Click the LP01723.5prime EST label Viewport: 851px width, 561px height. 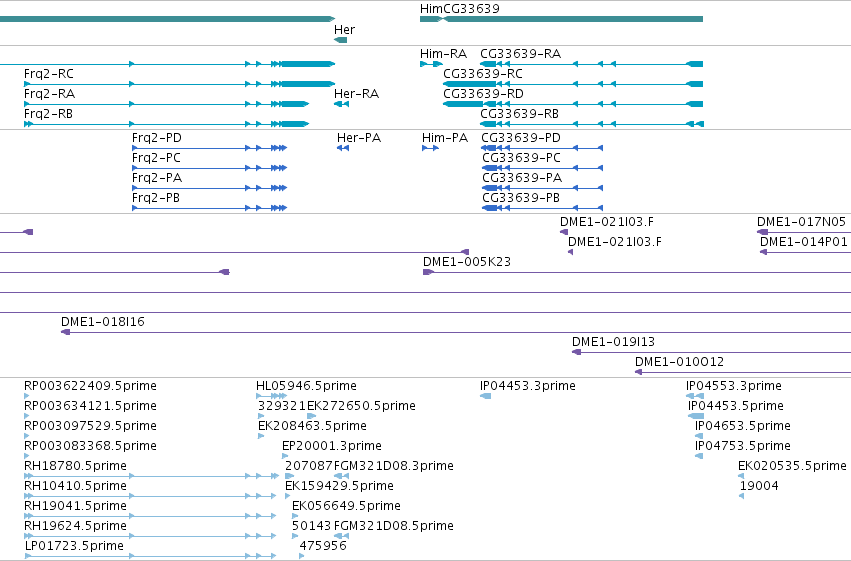(74, 546)
